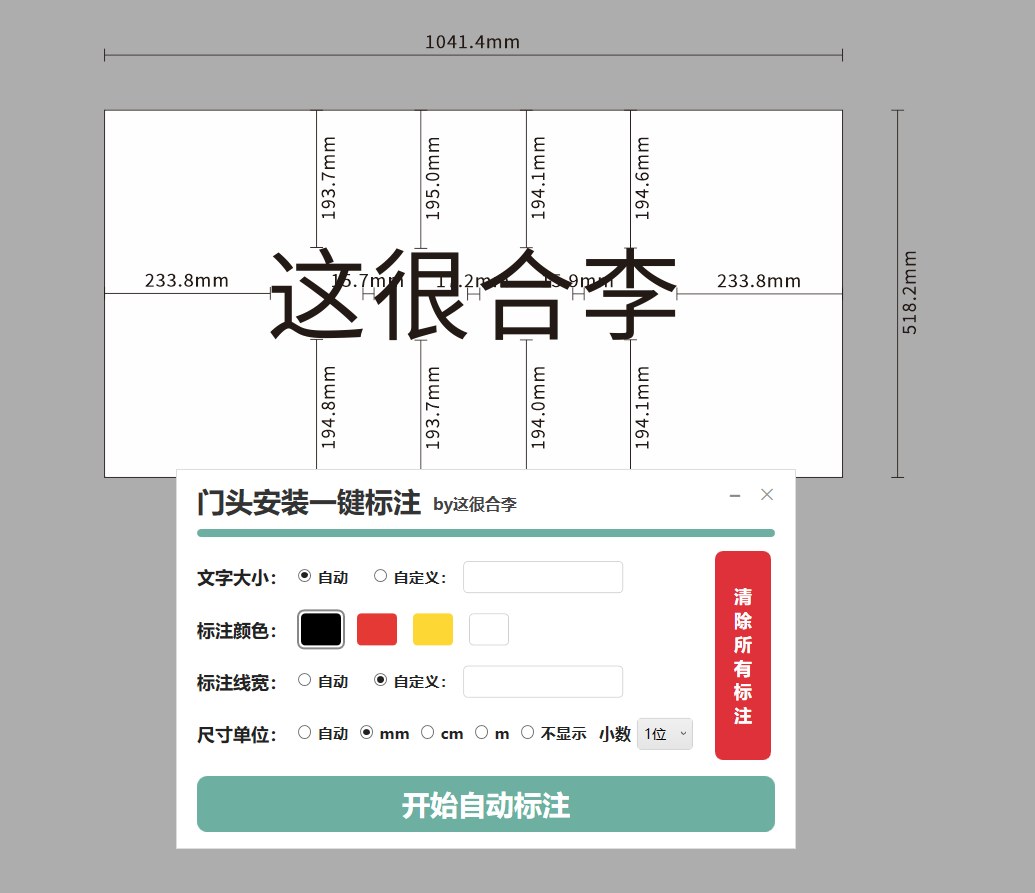Click the 合 character in the artwork
The height and width of the screenshot is (893, 1035).
[526, 294]
